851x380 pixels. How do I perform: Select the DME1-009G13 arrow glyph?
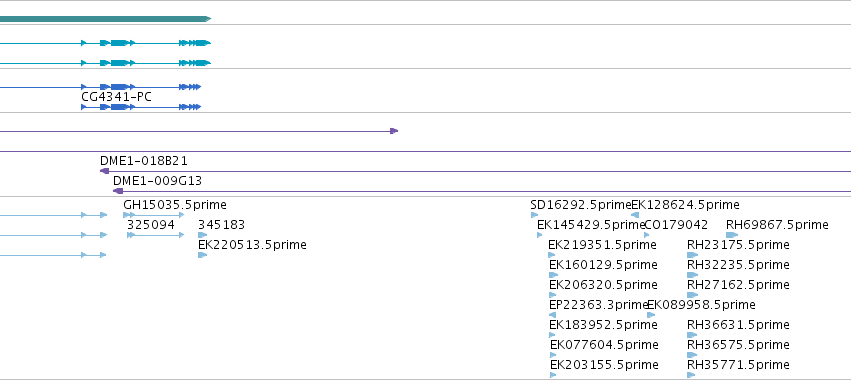pos(118,191)
